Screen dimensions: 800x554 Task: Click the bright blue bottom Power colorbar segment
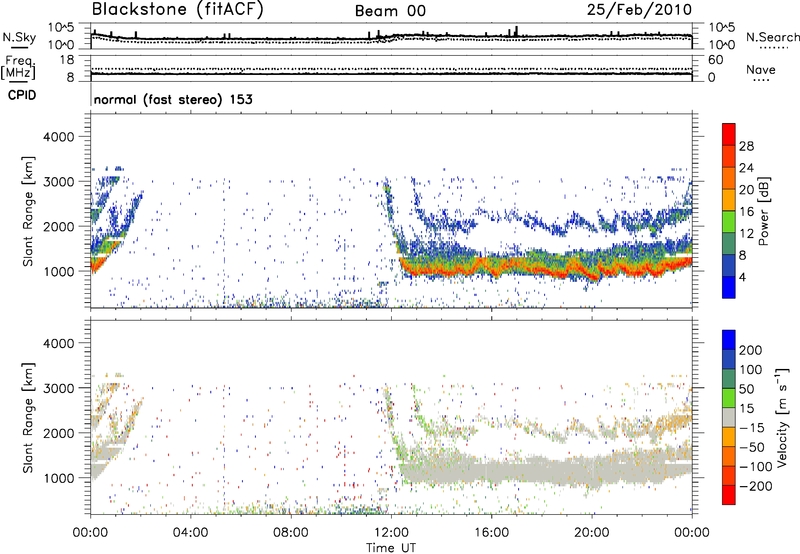click(729, 287)
